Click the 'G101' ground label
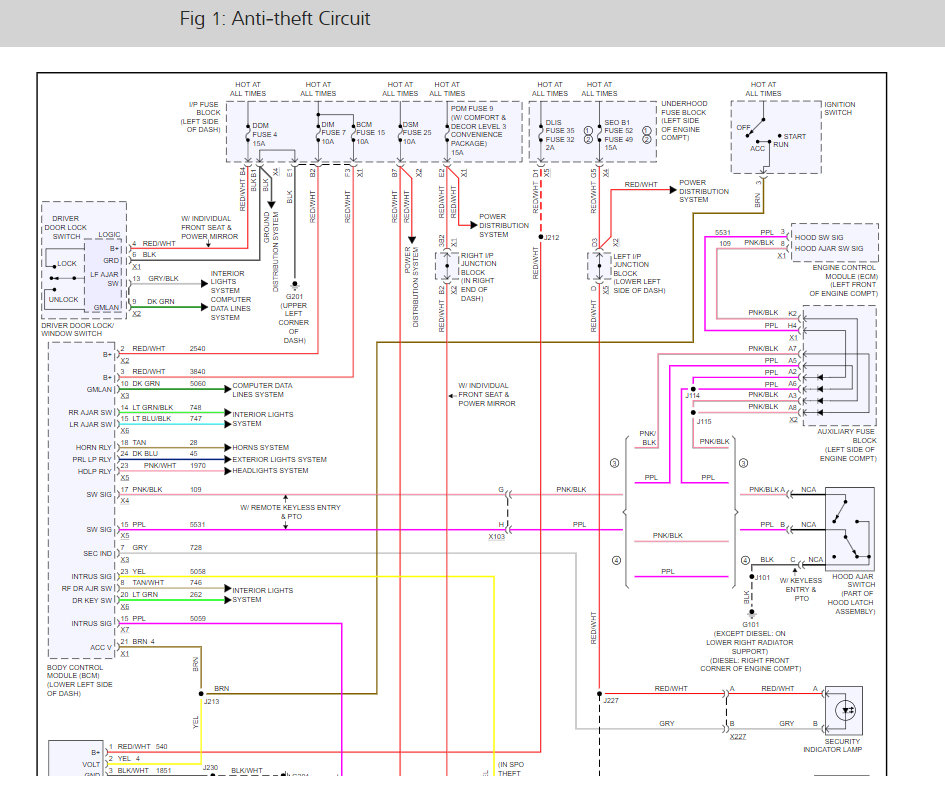Screen dimensions: 945x807 [751, 624]
